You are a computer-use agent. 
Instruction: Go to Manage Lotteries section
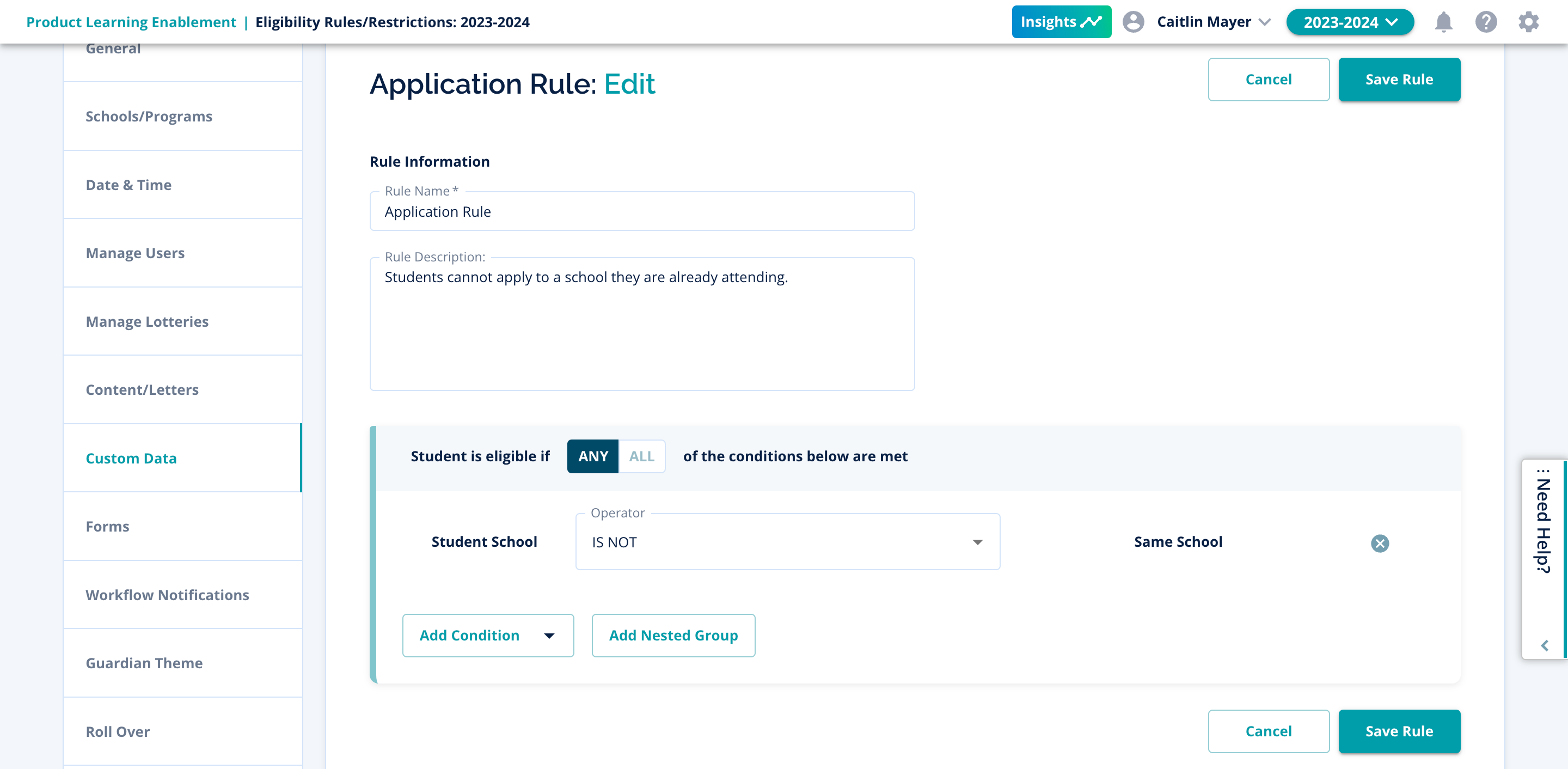(148, 321)
